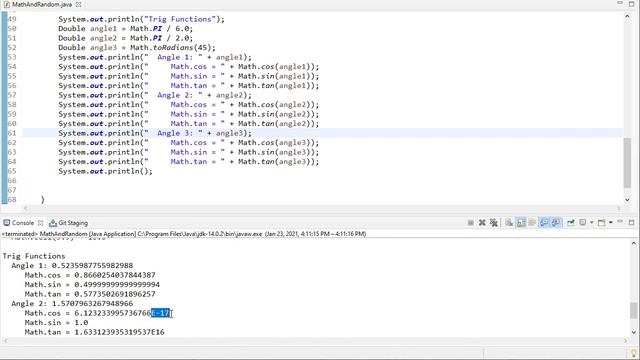Switch to the Git Staging tab
Viewport: 640px width, 360px height.
(73, 223)
